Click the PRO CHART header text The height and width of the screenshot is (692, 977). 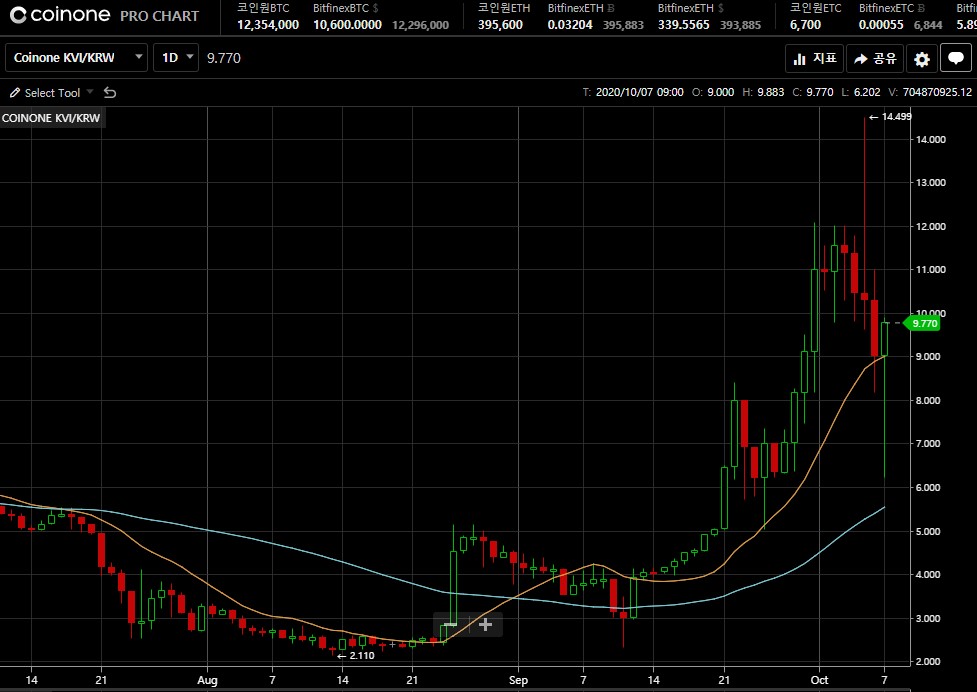(160, 16)
